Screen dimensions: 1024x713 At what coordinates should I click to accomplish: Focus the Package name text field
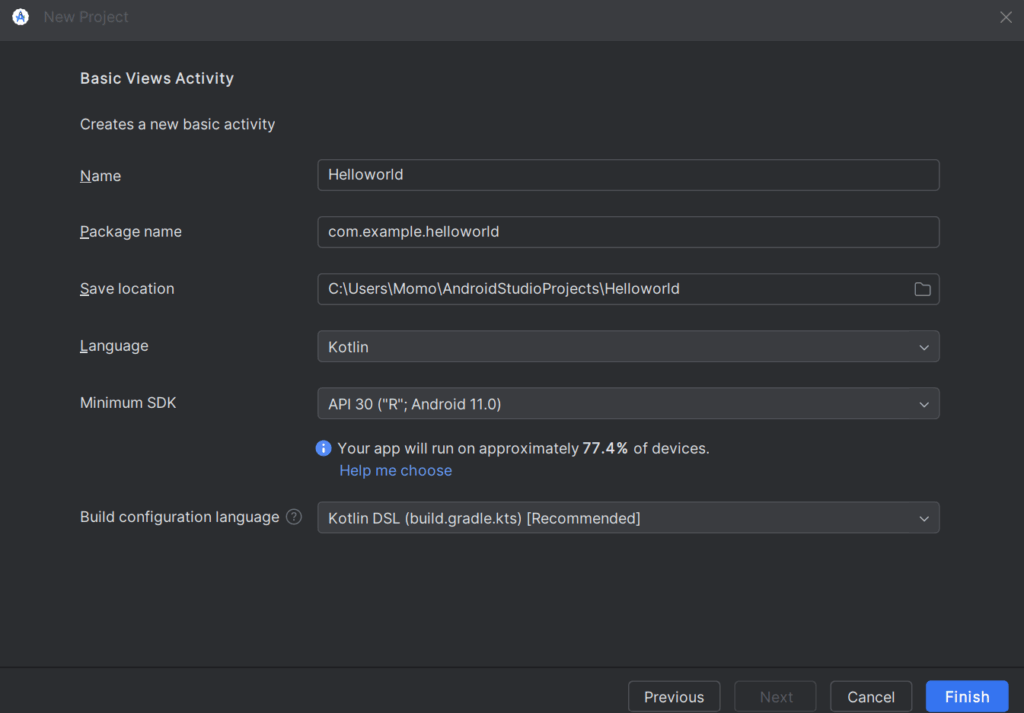[x=628, y=231]
